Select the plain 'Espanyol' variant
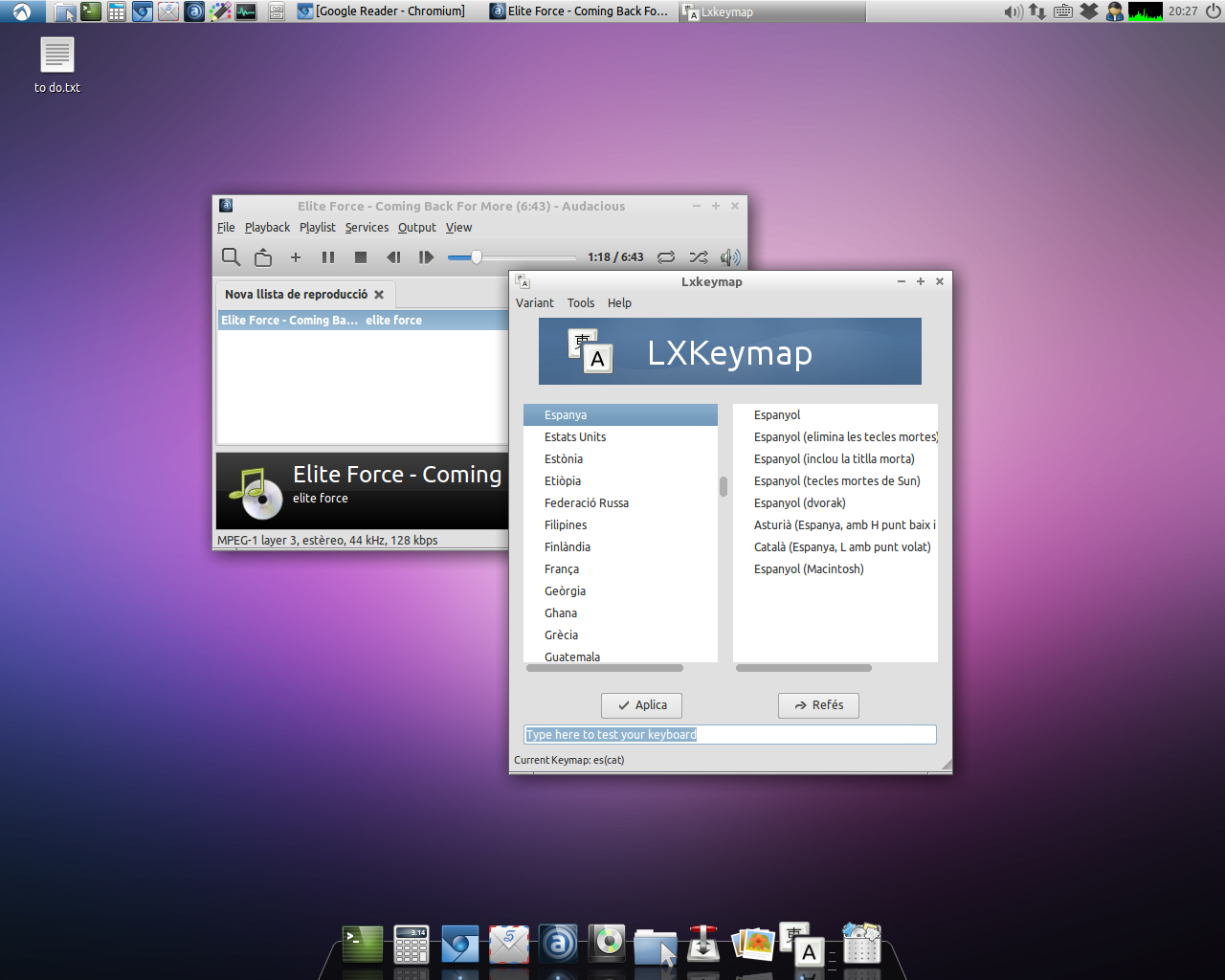This screenshot has width=1225, height=980. (835, 414)
